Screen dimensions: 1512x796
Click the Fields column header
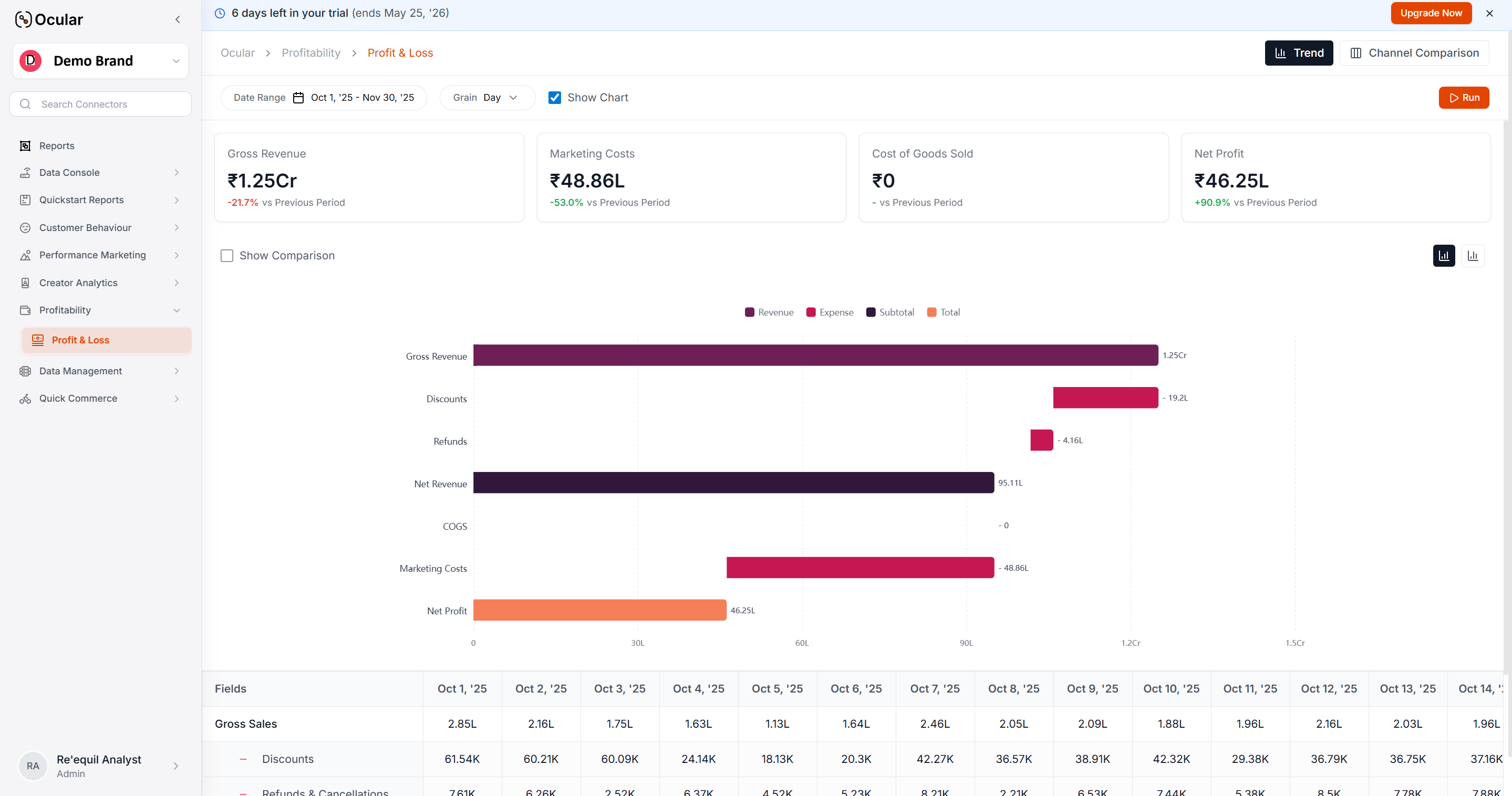click(312, 689)
